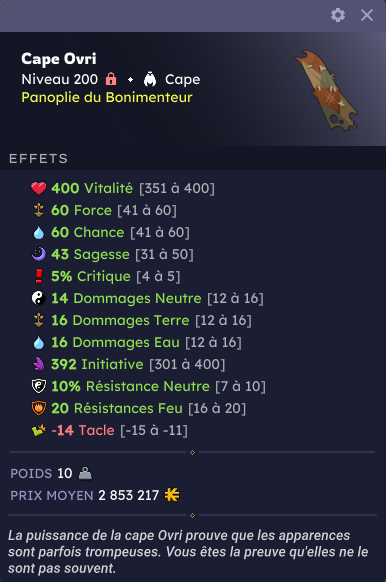Image resolution: width=386 pixels, height=582 pixels.
Task: Click the Tacle stat icon
Action: pyautogui.click(x=39, y=430)
